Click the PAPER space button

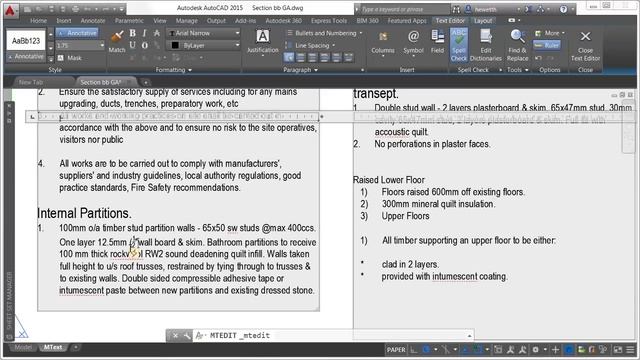pyautogui.click(x=396, y=350)
